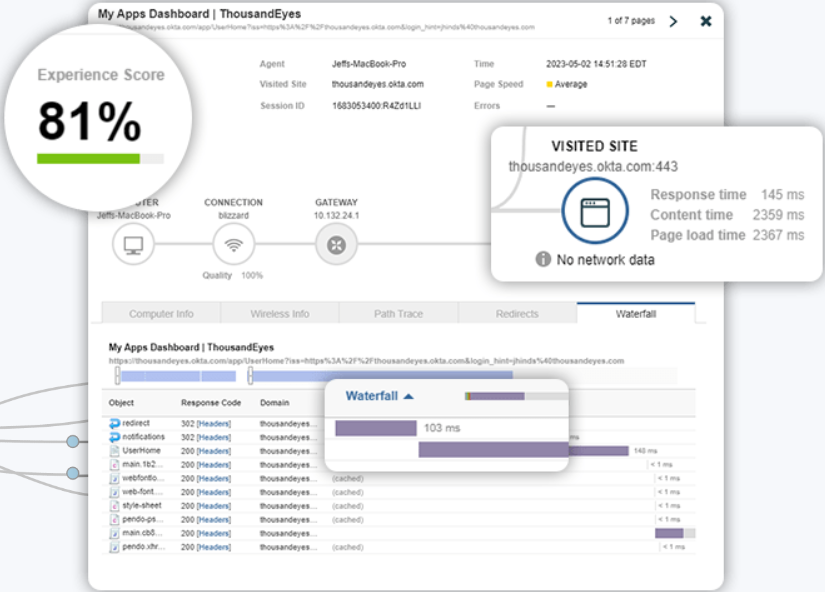Click the computer agent node icon
The width and height of the screenshot is (825, 592).
133,245
